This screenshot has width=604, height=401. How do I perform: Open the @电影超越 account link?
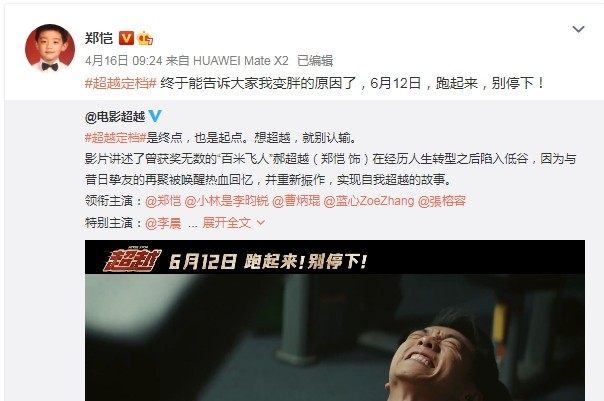pyautogui.click(x=115, y=116)
